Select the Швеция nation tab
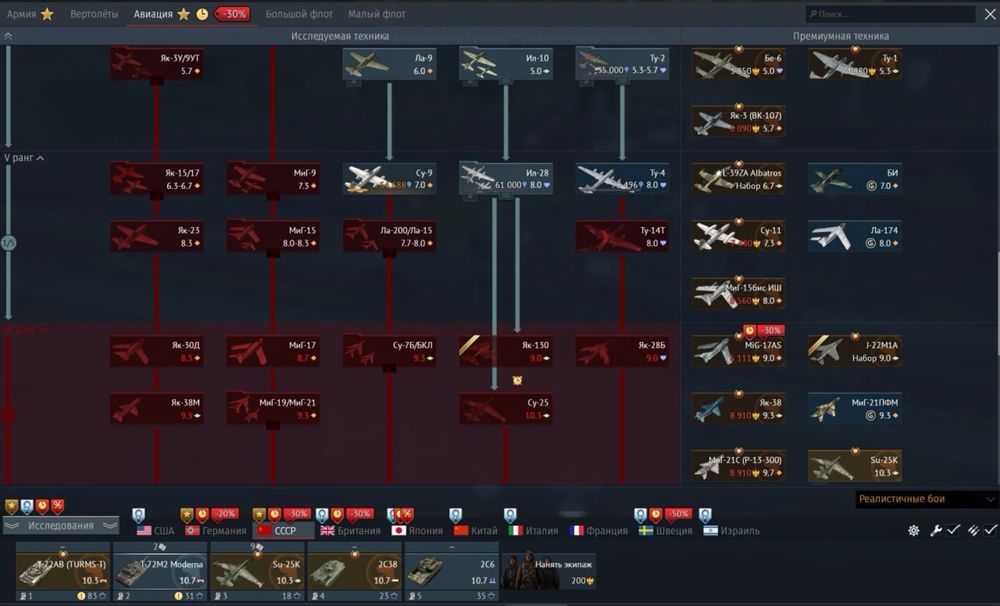 pos(665,530)
